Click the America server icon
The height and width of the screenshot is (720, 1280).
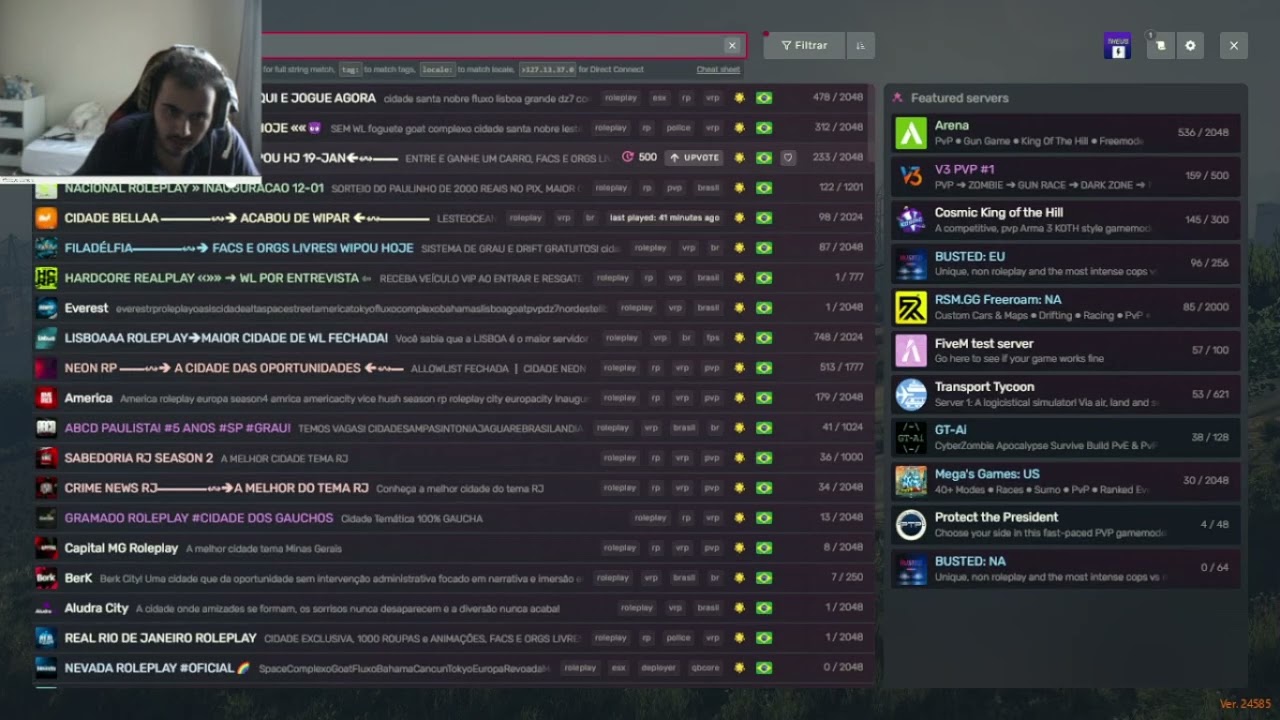point(46,398)
